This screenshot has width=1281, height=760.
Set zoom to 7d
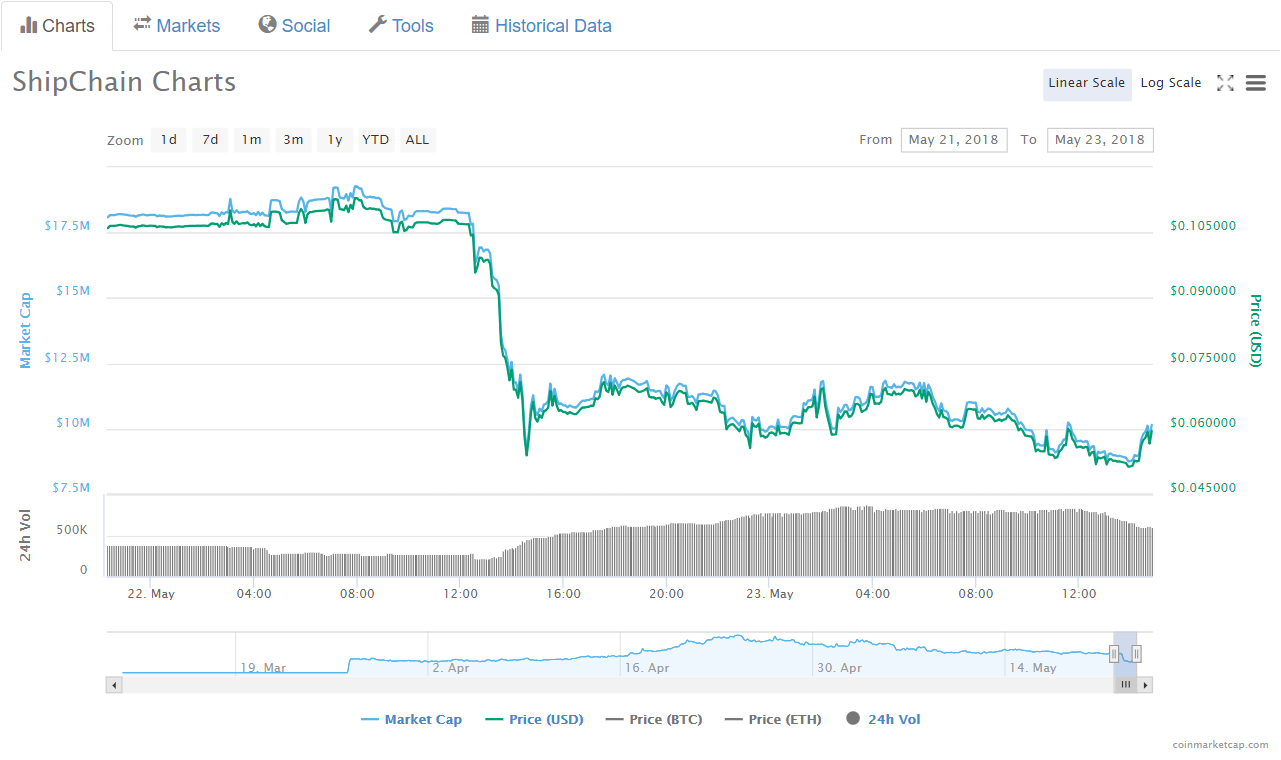point(210,140)
